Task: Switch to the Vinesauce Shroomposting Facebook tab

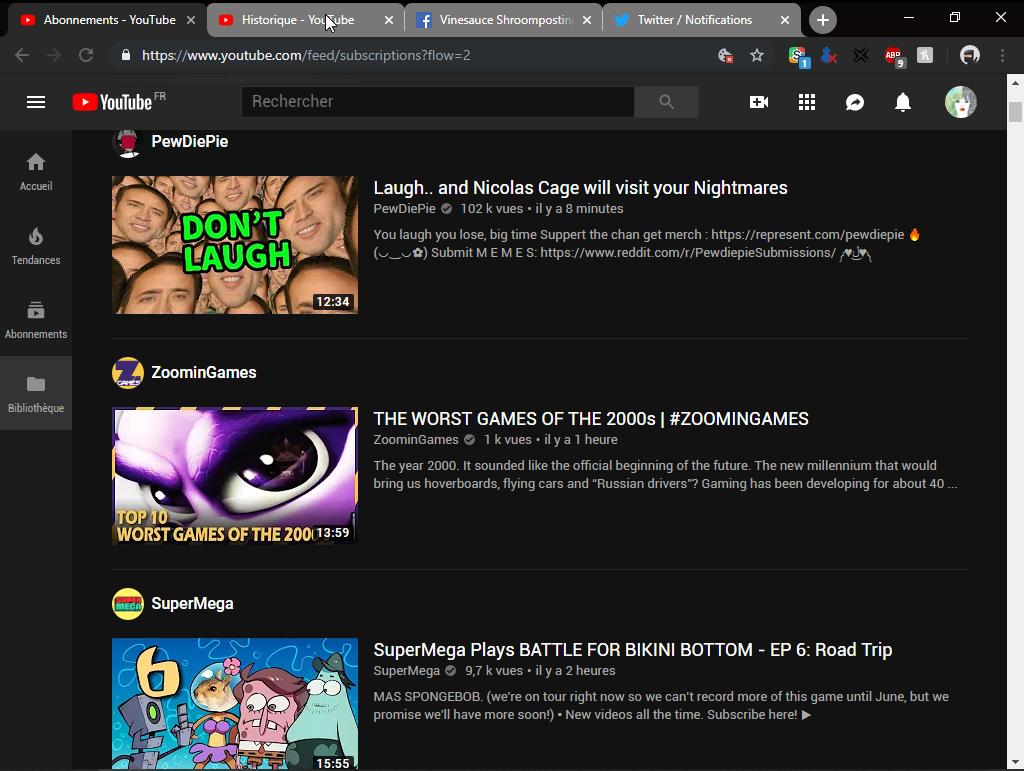Action: (503, 20)
